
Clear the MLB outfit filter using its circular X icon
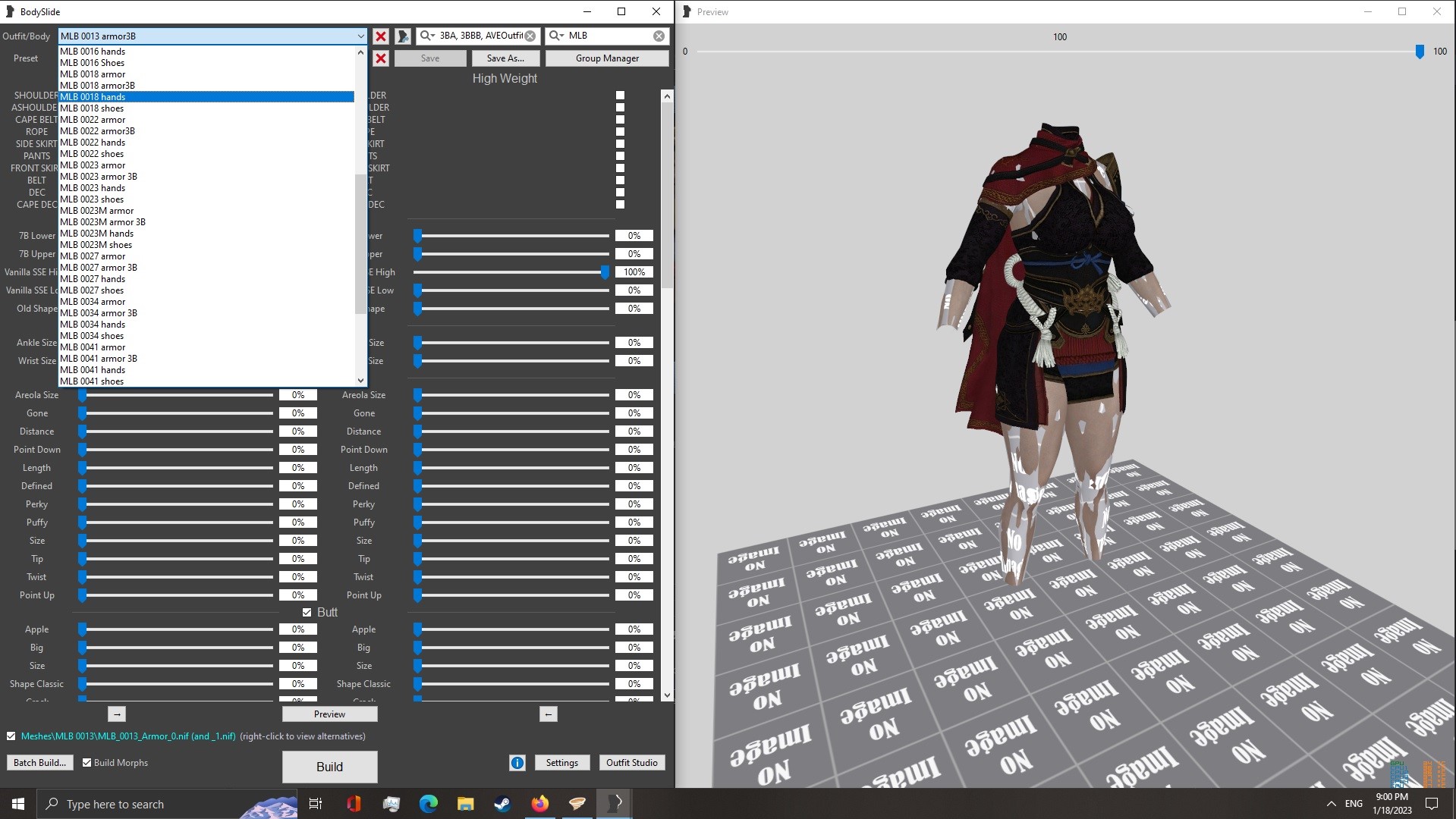pos(657,36)
